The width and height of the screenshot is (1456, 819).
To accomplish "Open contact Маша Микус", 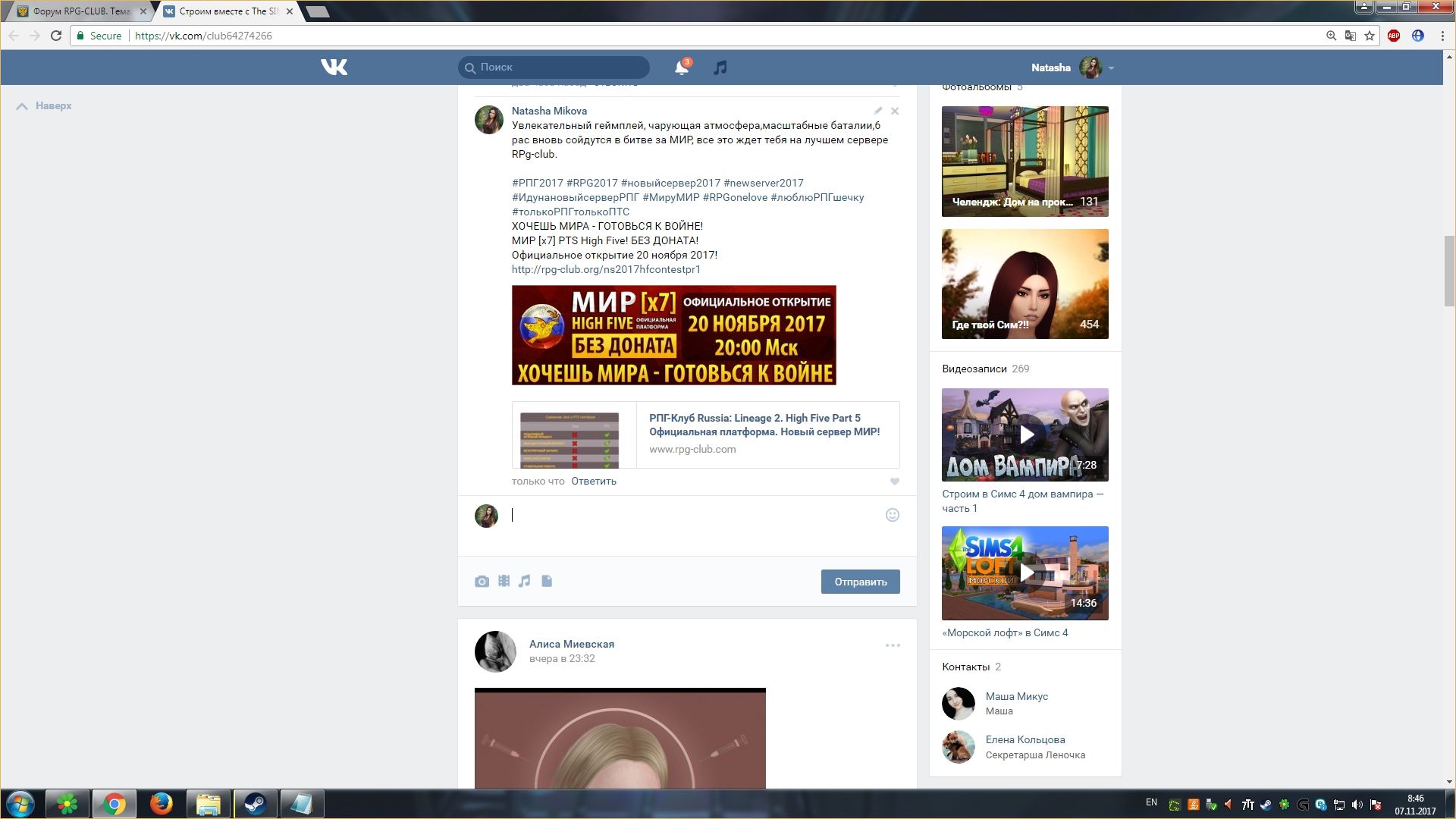I will point(1017,696).
